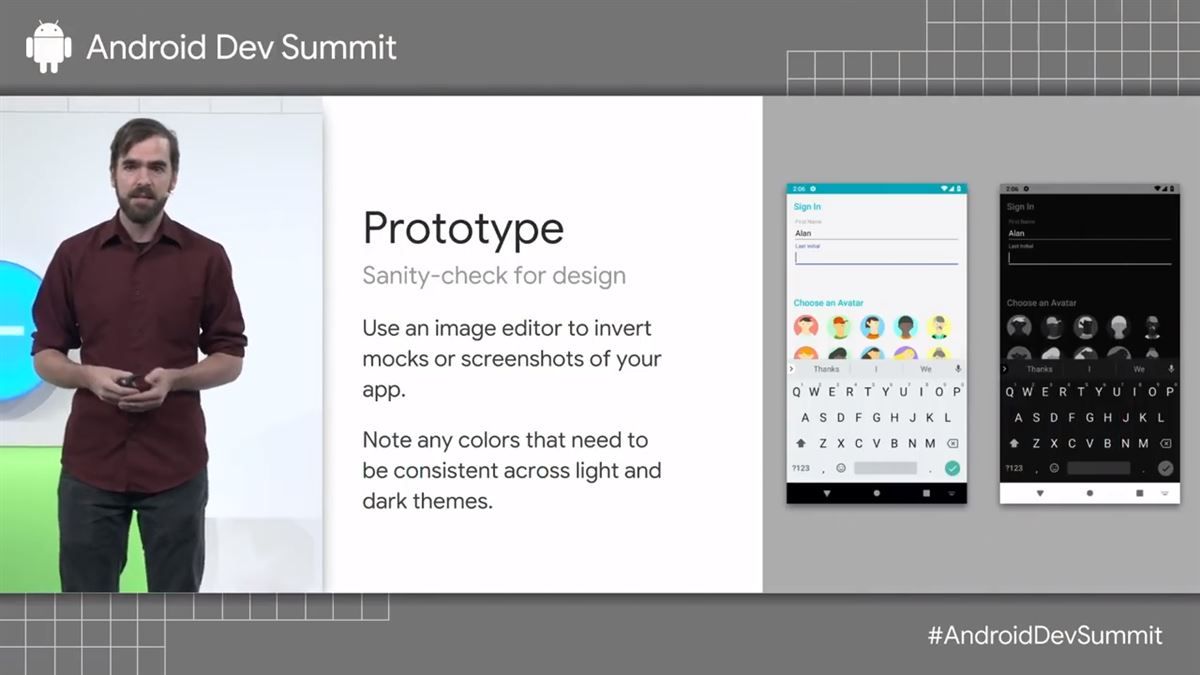
Task: Expand the suggestion strip chevron on the light keyboard
Action: point(791,368)
